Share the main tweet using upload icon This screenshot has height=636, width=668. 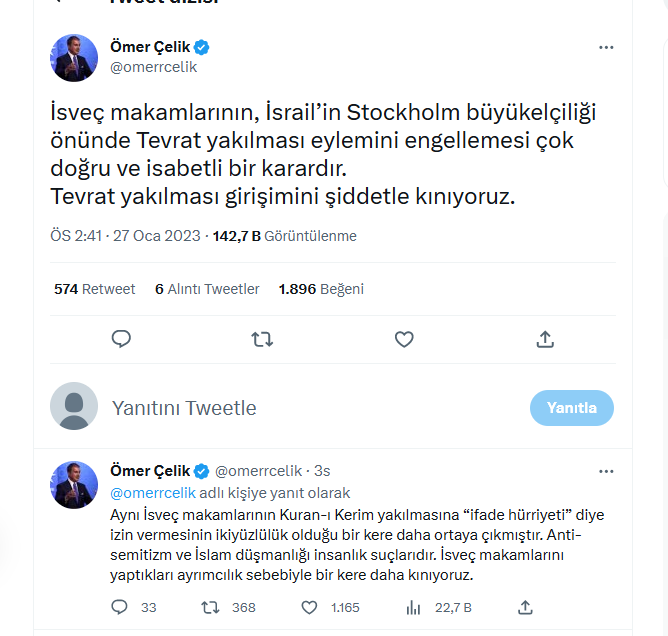point(545,339)
